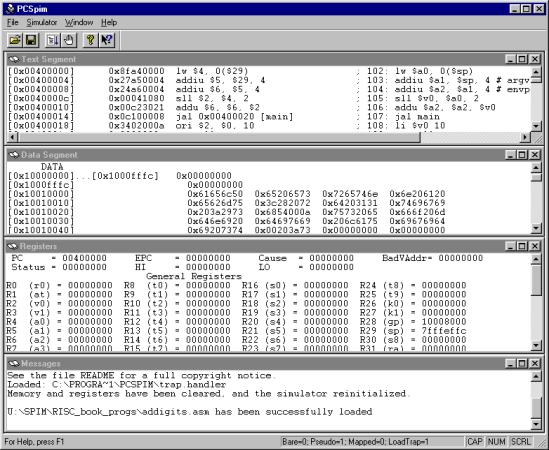Click the Break hand toolbar icon
The image size is (549, 450).
[69, 40]
